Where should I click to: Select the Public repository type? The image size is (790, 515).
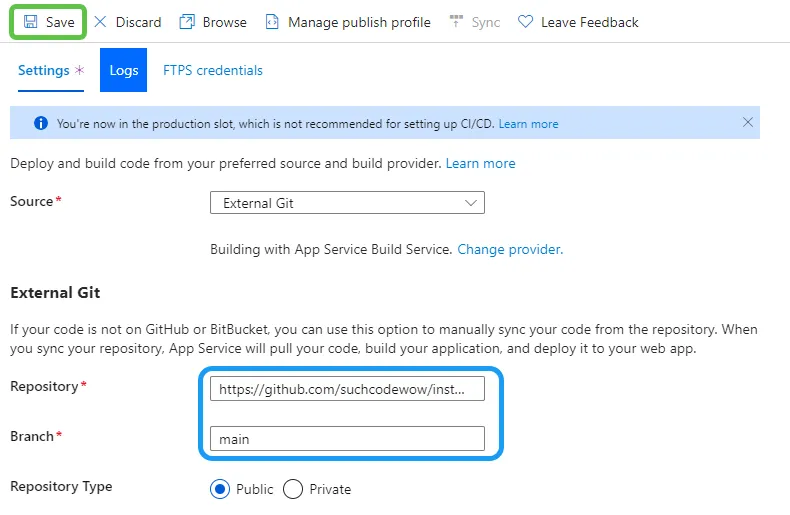[220, 489]
